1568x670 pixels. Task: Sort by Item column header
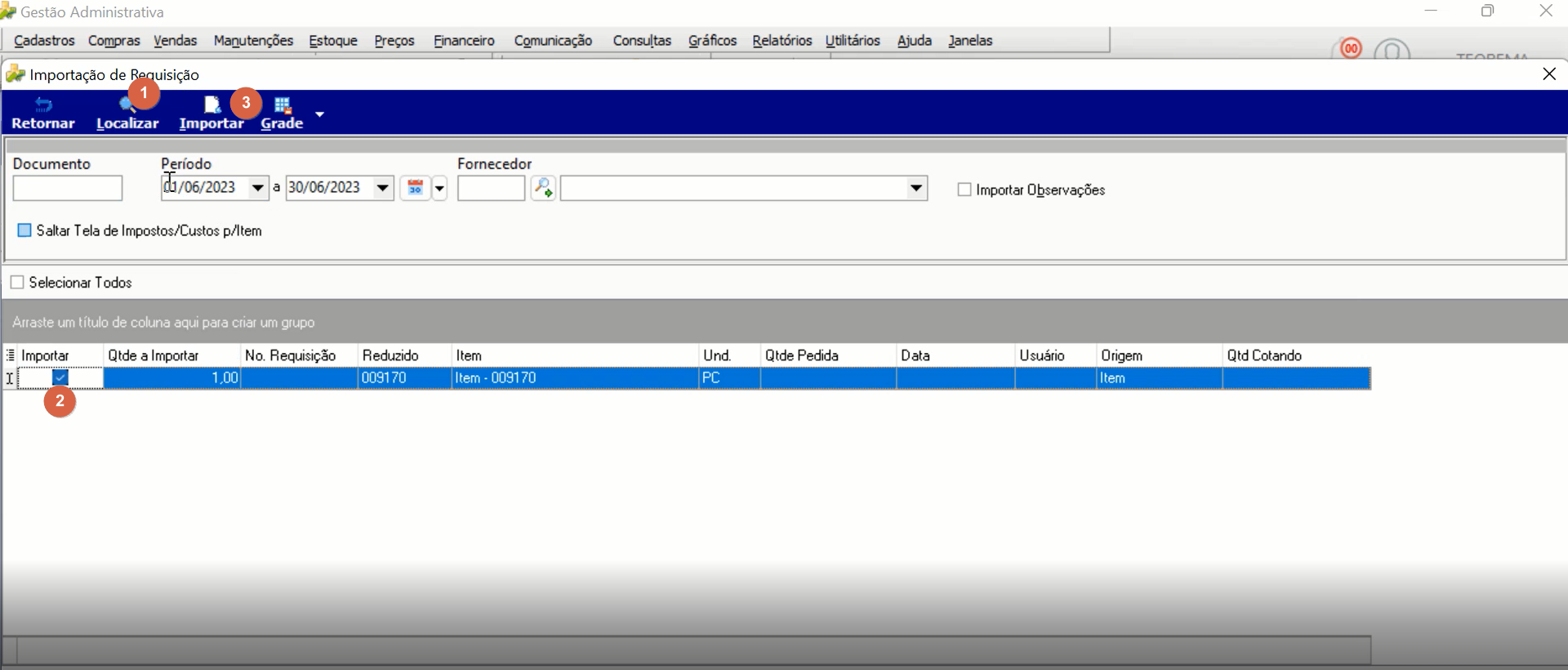[576, 355]
